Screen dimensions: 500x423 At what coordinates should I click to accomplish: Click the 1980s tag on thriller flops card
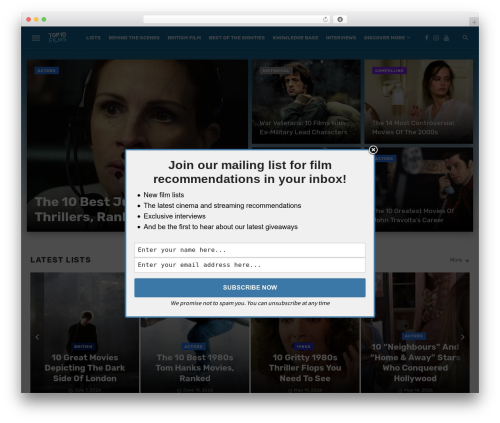pyautogui.click(x=303, y=347)
